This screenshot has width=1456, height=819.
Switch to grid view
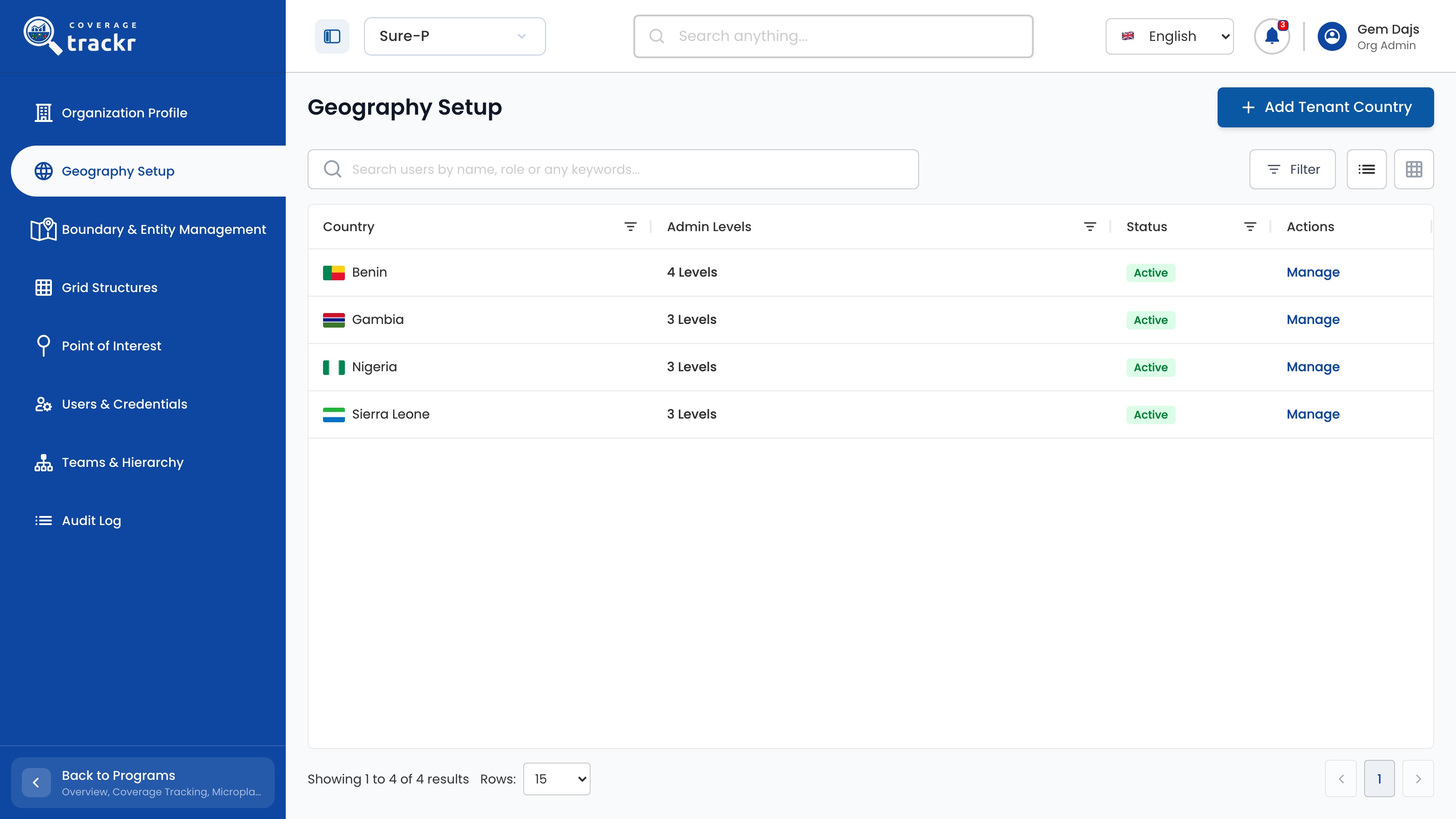1414,169
